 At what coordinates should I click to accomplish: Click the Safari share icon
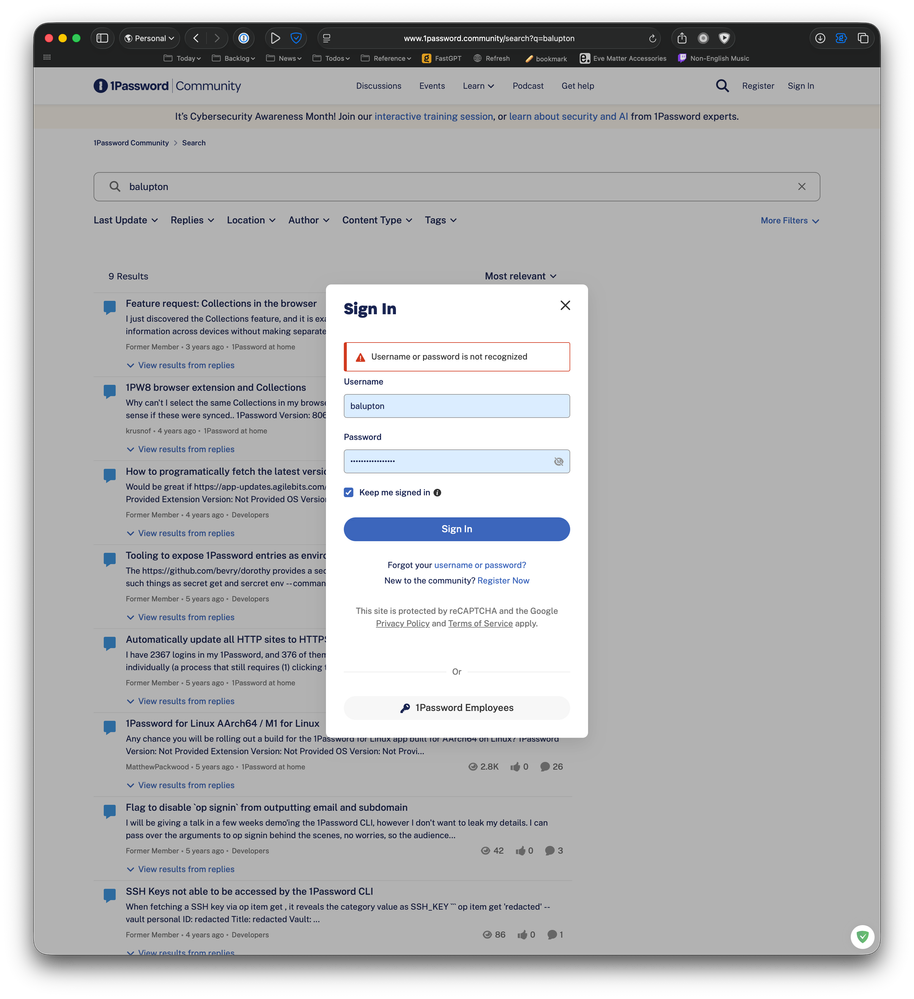pyautogui.click(x=682, y=38)
